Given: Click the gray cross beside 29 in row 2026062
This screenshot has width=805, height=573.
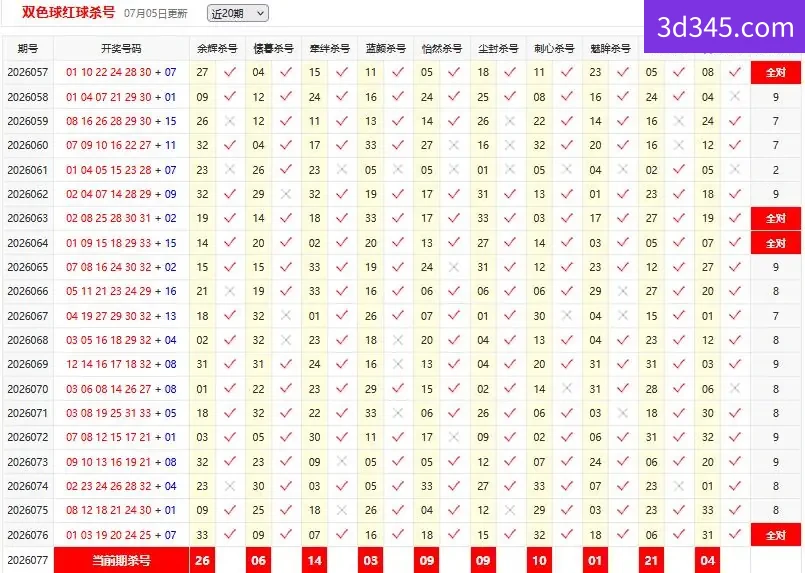Looking at the screenshot, I should 286,194.
